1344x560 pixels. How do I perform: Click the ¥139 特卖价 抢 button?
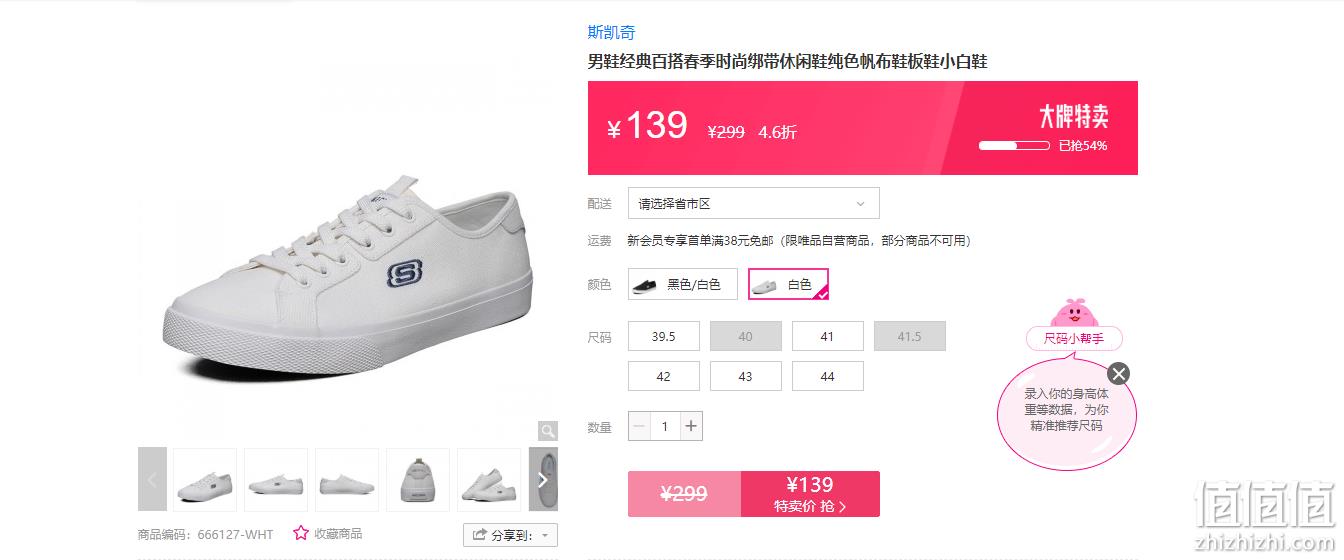pos(810,494)
